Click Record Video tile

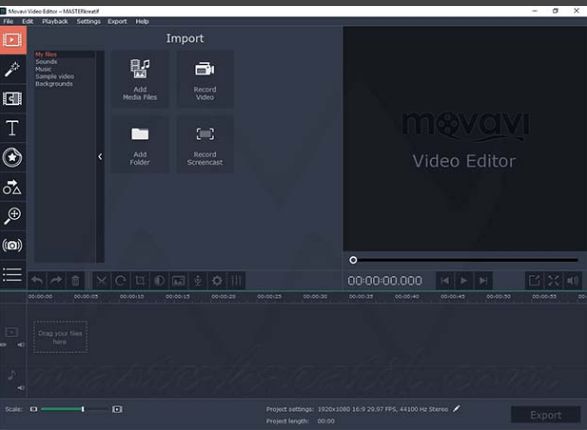click(x=205, y=79)
